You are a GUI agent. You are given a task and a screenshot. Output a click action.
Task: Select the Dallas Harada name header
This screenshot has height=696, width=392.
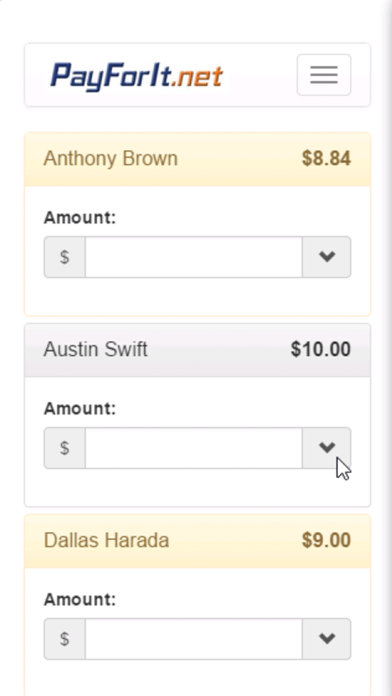(x=107, y=540)
